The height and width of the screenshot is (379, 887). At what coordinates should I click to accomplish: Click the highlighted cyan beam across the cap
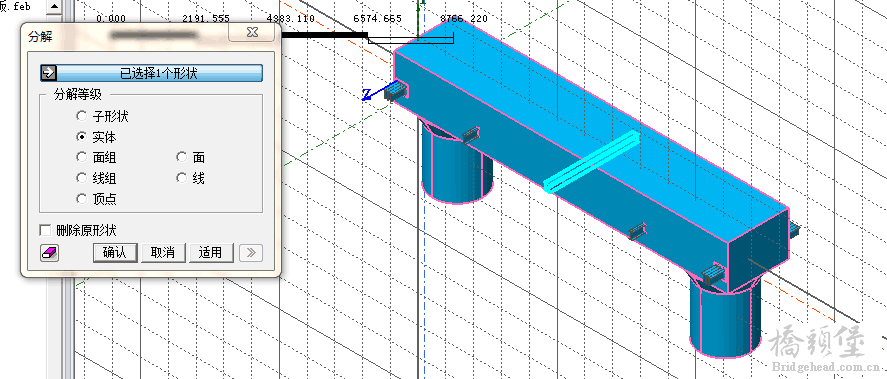point(591,161)
